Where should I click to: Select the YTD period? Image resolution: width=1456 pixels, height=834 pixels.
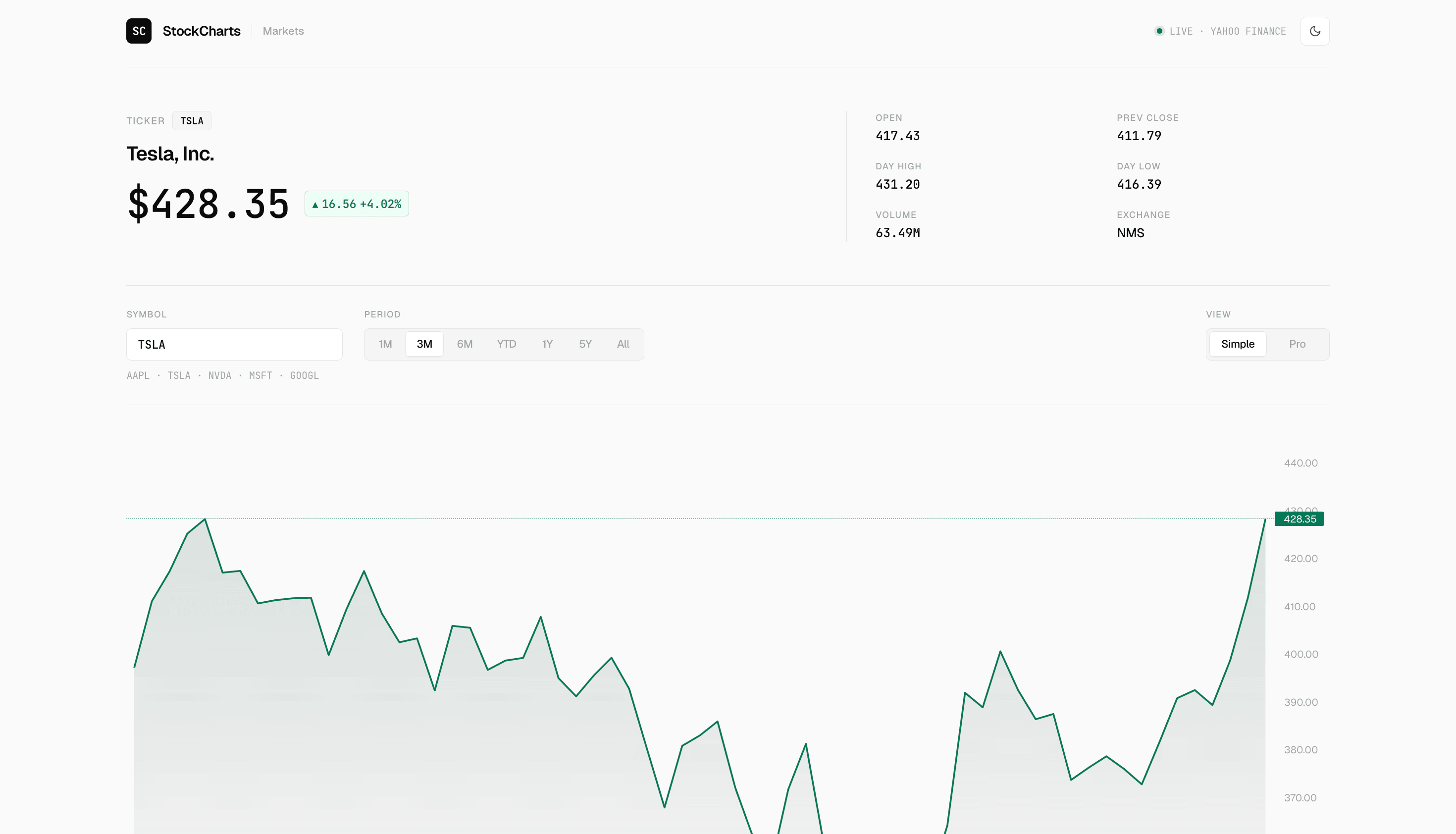pos(506,344)
